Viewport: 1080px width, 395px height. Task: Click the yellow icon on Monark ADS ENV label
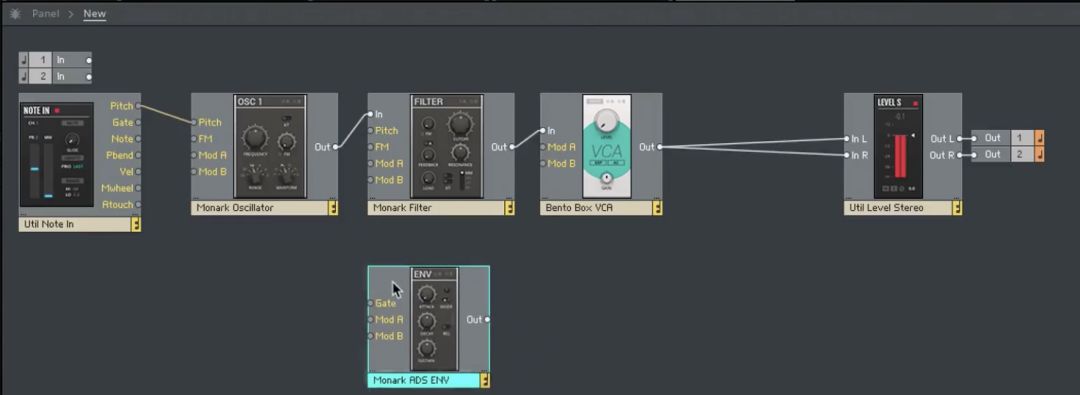[485, 381]
